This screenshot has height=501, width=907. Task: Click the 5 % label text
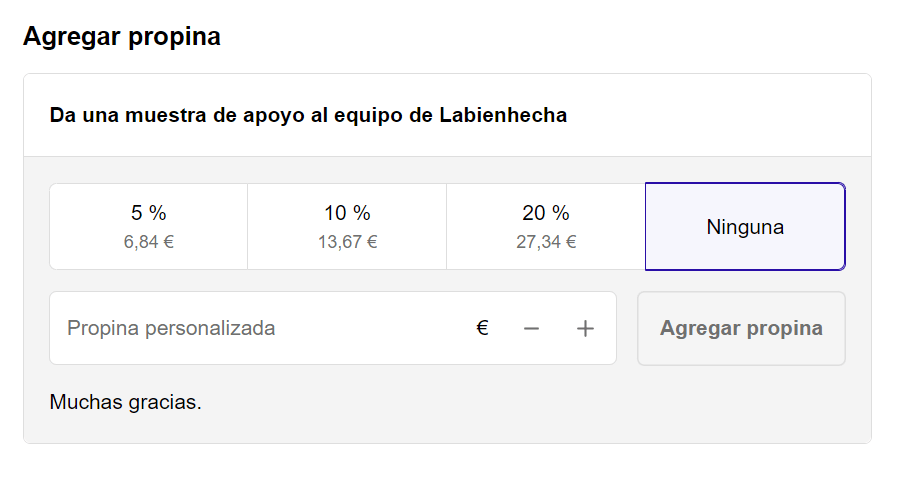coord(149,213)
